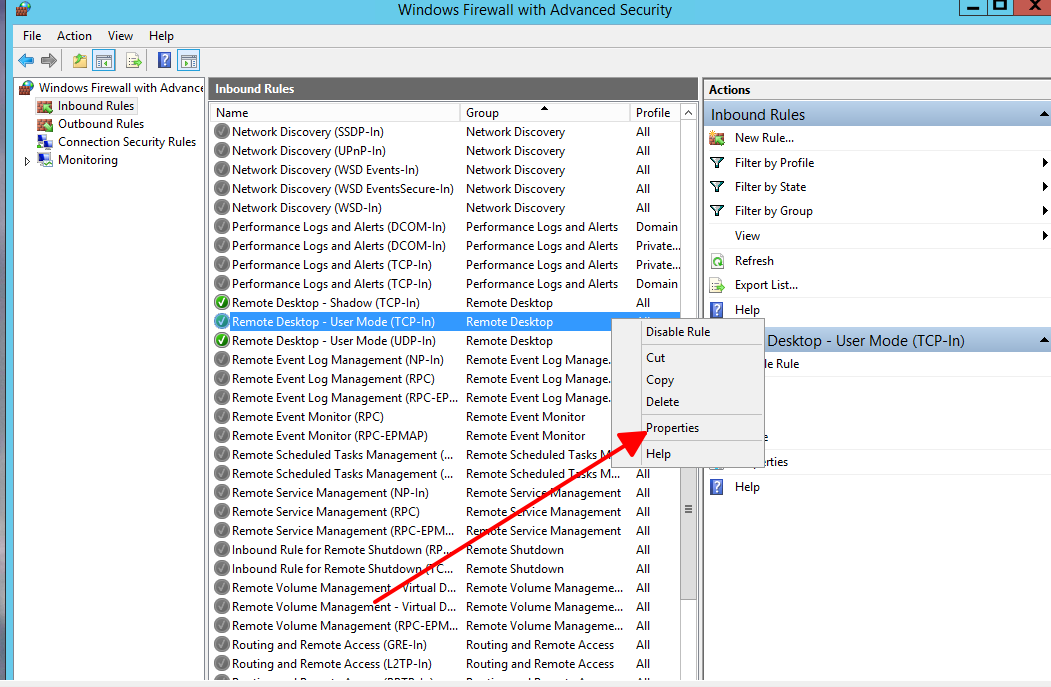Viewport: 1051px width, 687px height.
Task: Click the Outbound Rules tree icon
Action: (x=45, y=124)
